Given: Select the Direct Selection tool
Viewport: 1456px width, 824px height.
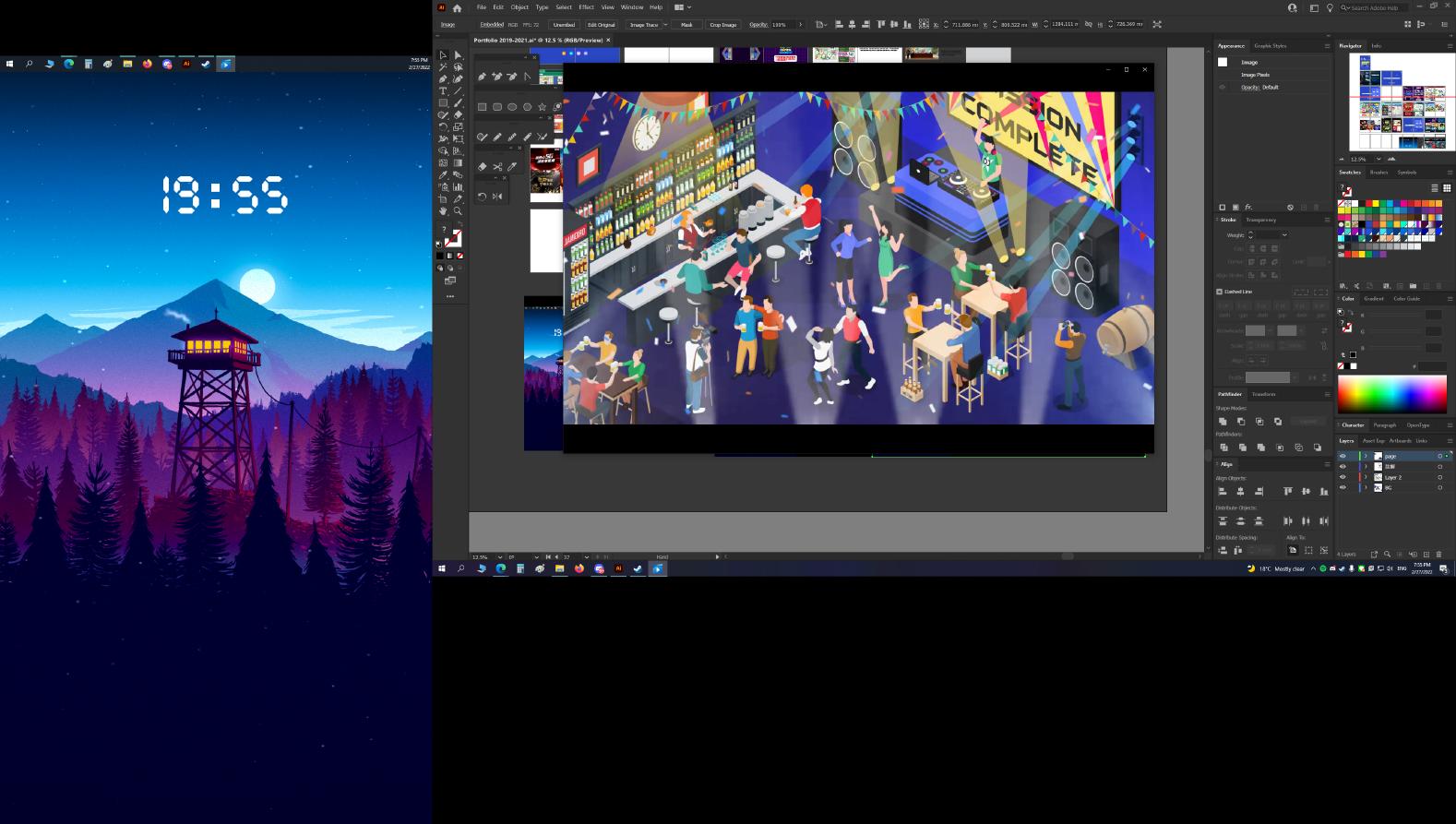Looking at the screenshot, I should 458,54.
